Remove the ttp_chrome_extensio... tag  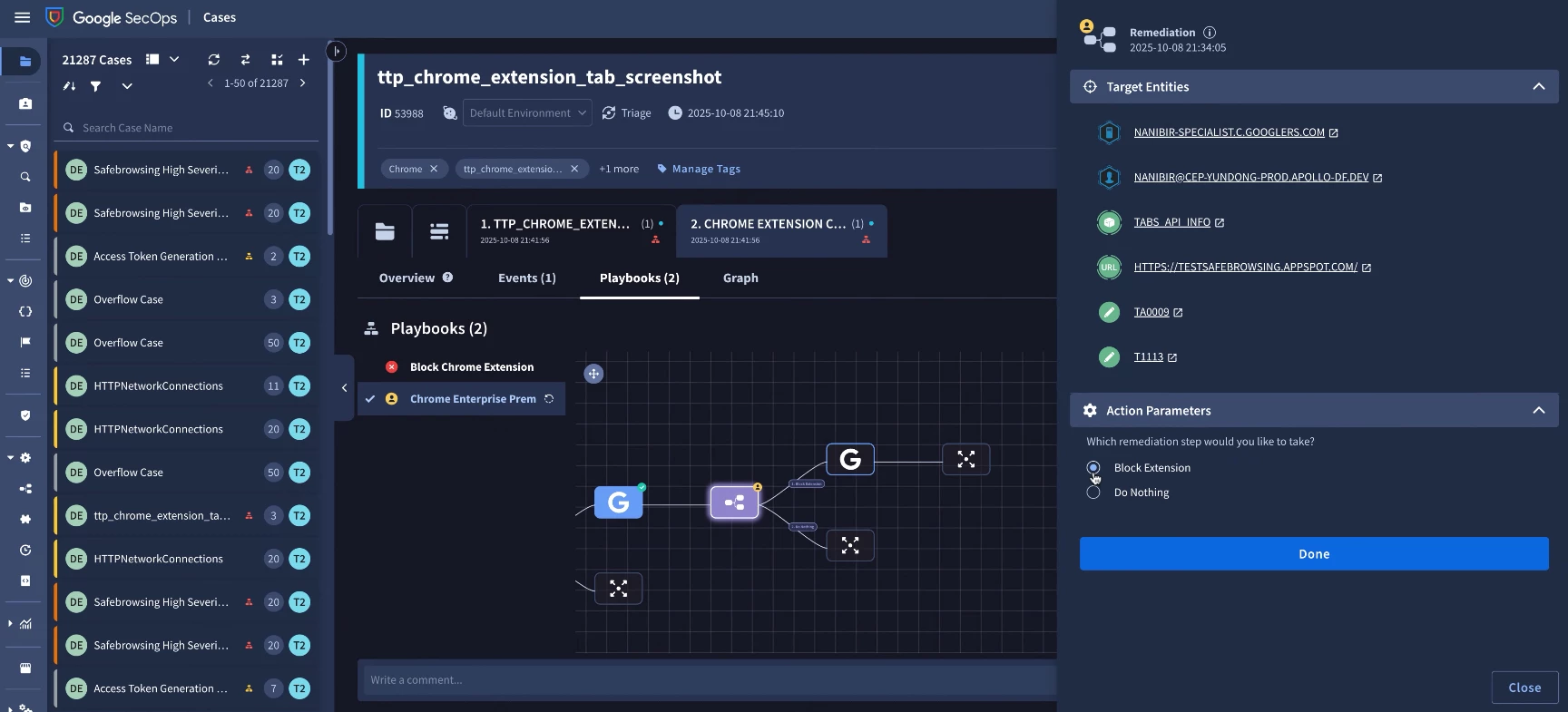574,169
